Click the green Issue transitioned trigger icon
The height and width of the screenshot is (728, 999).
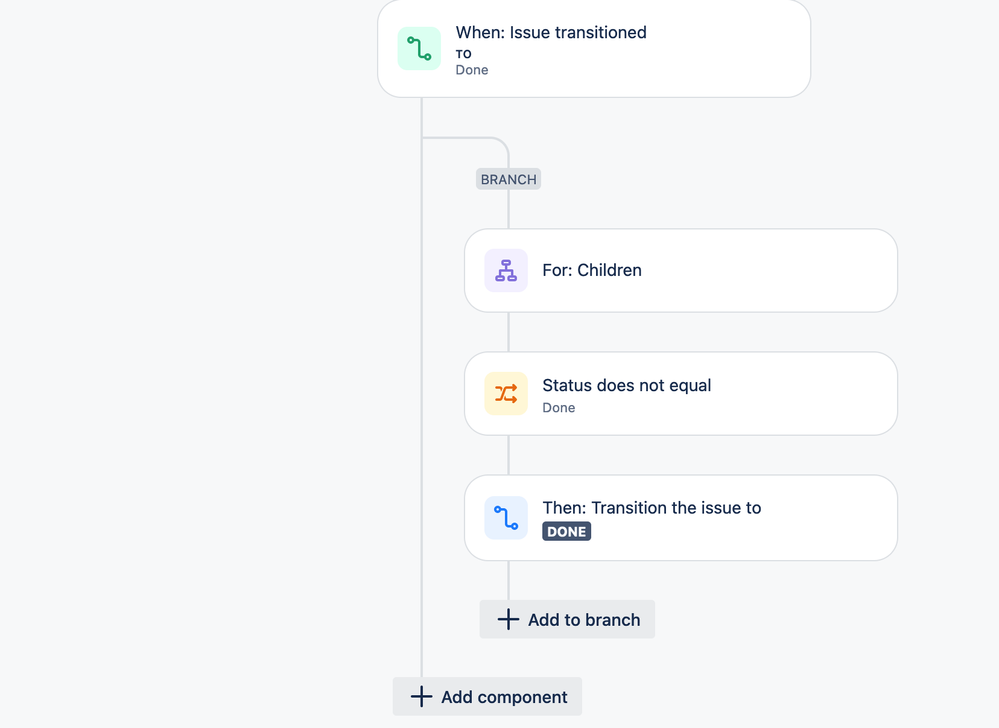419,48
